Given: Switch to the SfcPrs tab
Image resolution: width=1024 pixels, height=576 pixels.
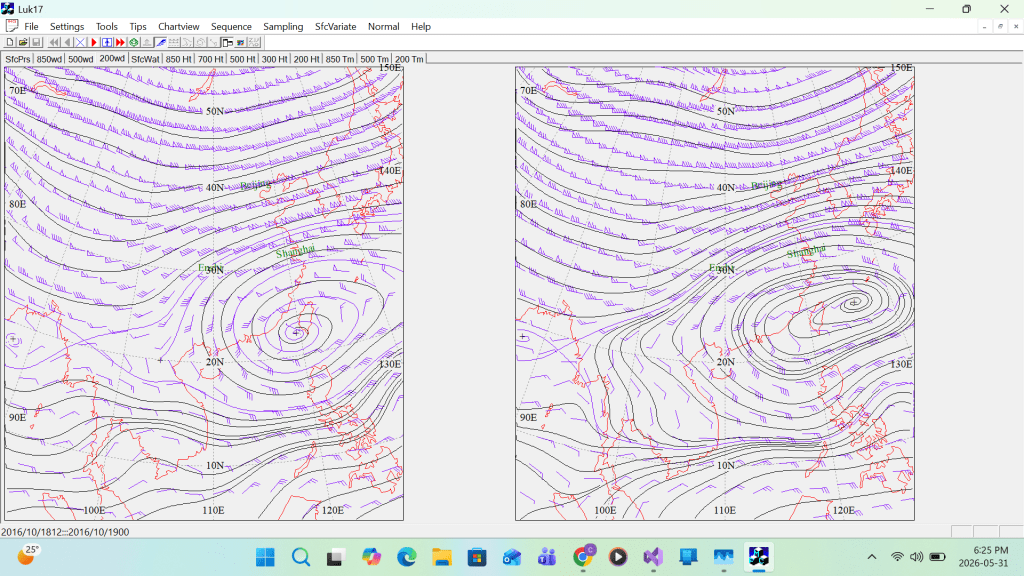Looking at the screenshot, I should [x=18, y=59].
